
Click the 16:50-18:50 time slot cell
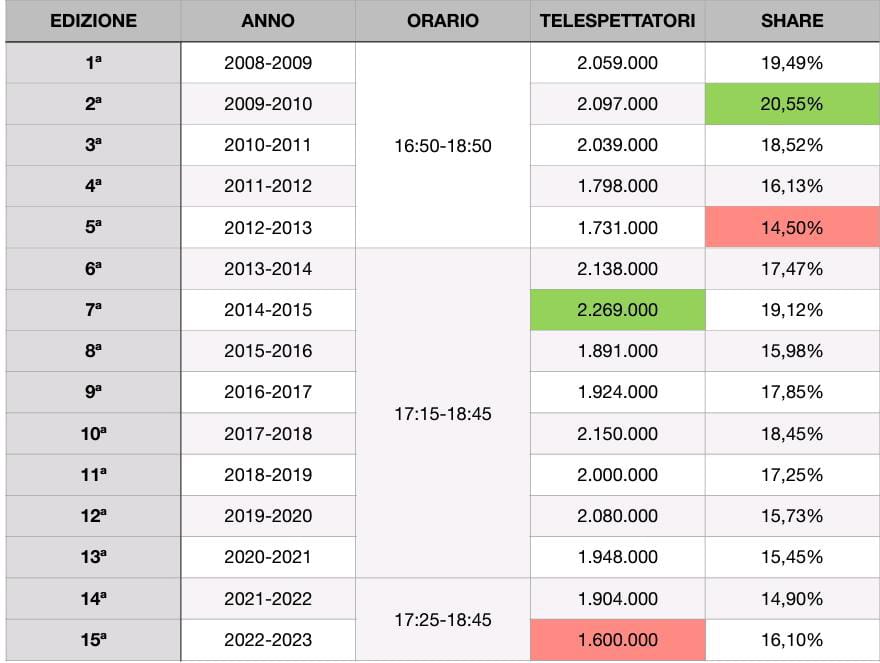click(443, 145)
